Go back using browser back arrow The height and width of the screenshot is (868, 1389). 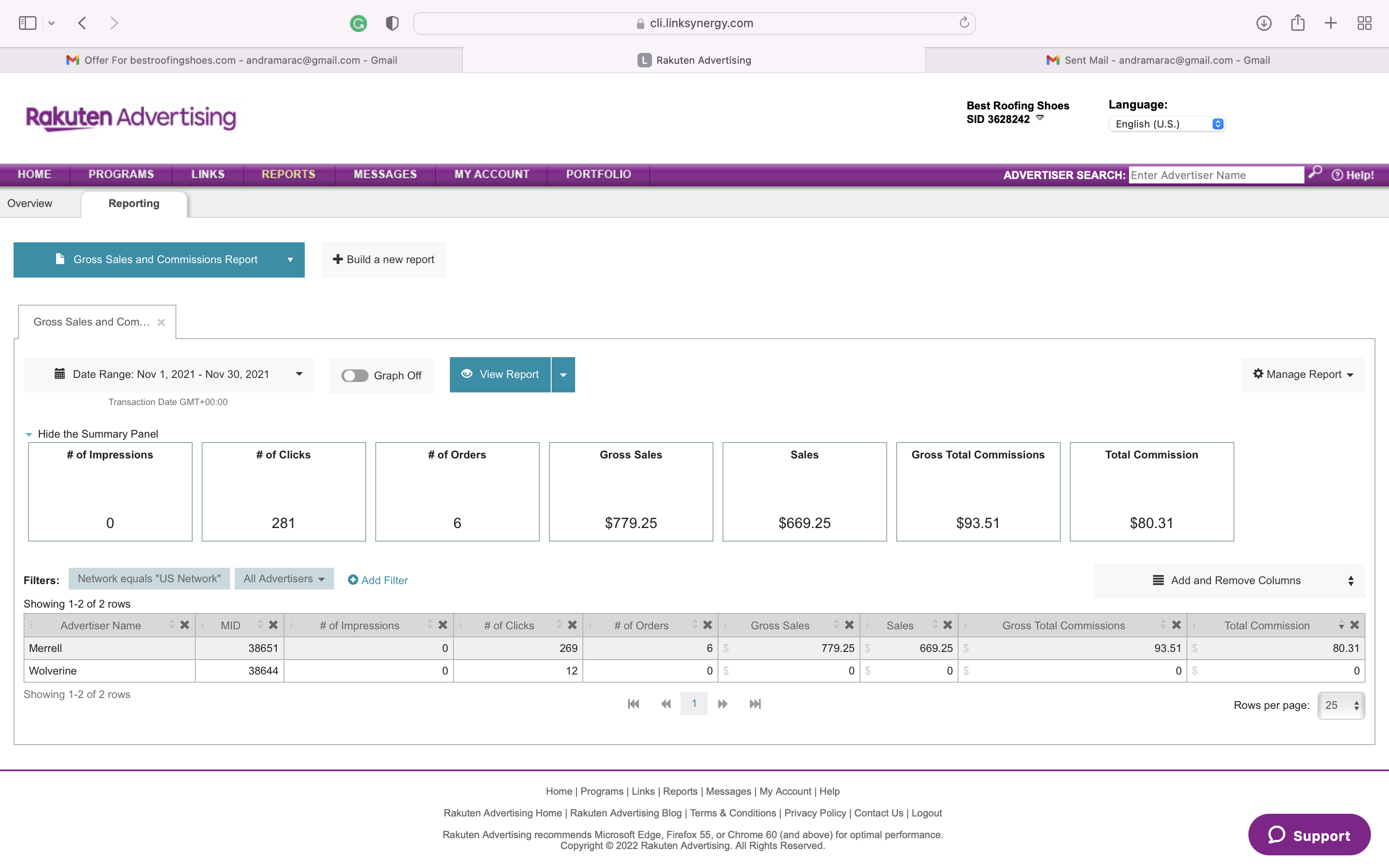click(82, 23)
